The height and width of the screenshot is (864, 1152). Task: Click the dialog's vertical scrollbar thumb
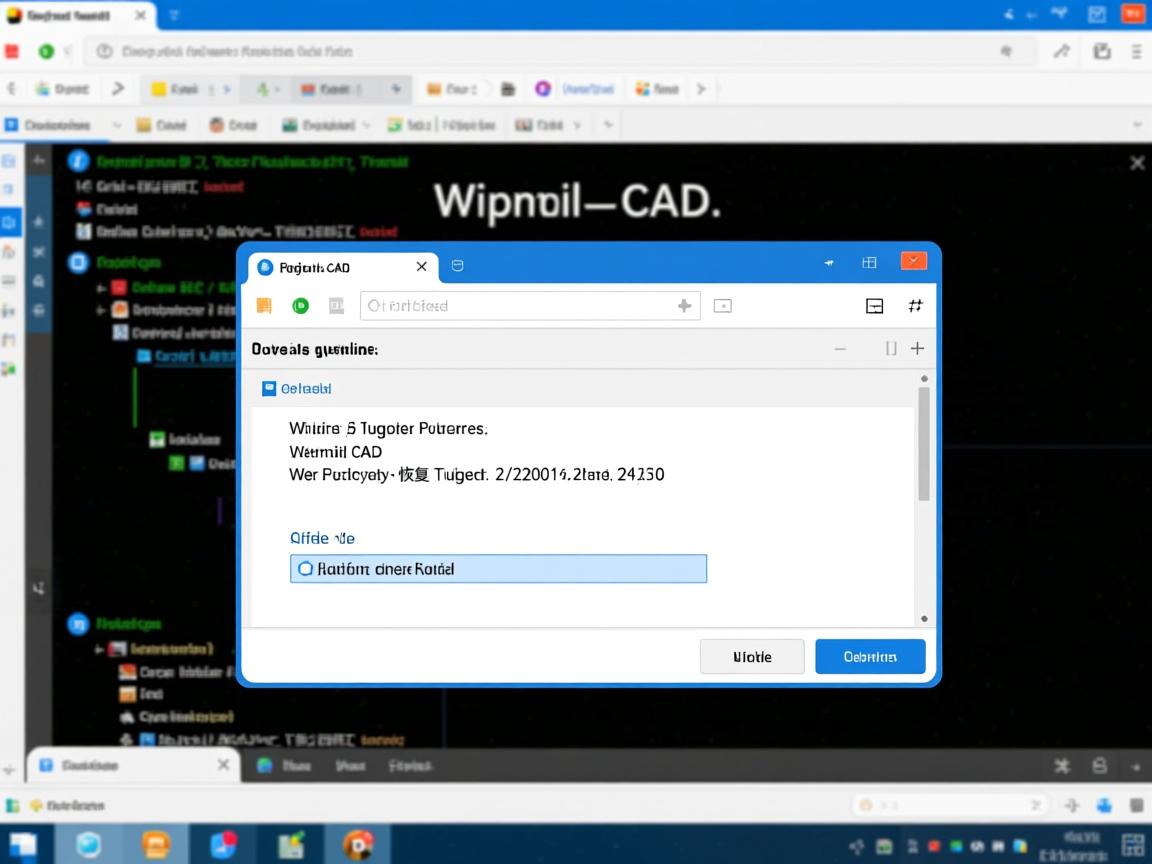pyautogui.click(x=924, y=443)
